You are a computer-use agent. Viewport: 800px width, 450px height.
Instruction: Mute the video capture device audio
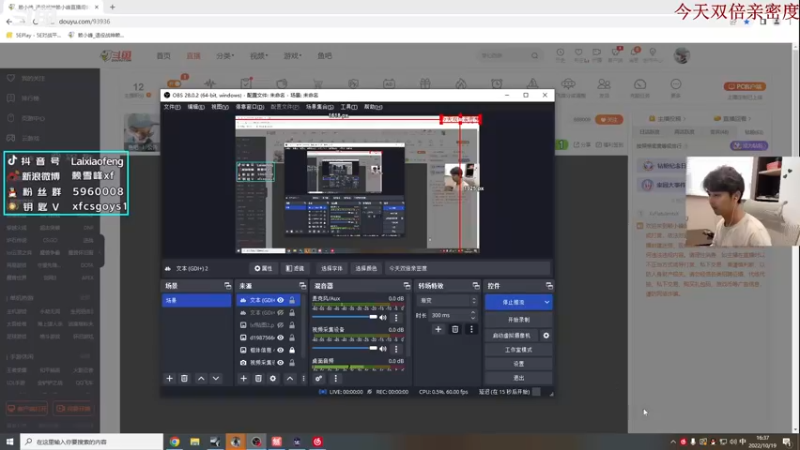383,349
